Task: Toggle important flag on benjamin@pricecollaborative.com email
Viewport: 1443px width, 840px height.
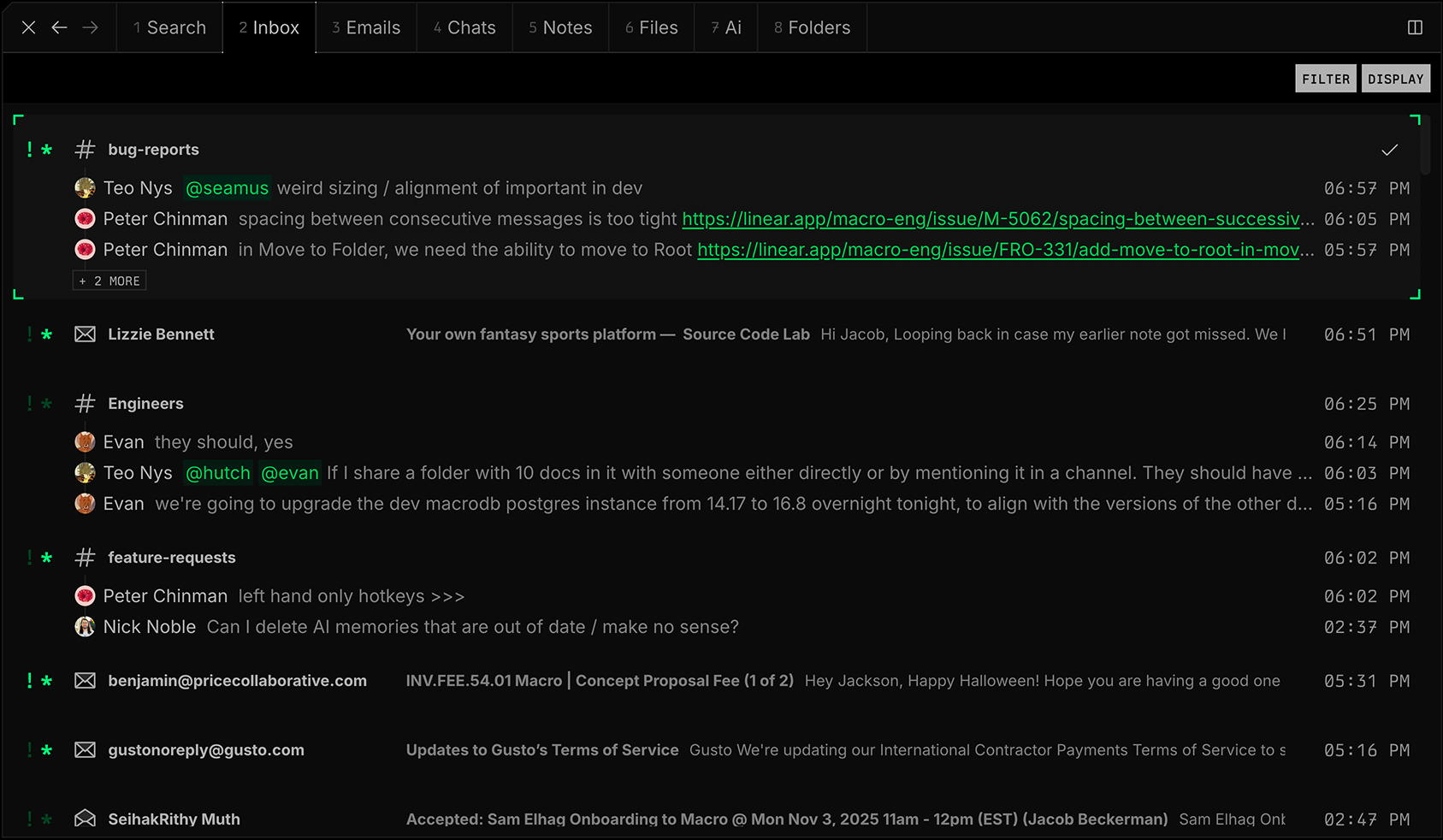Action: pyautogui.click(x=30, y=681)
